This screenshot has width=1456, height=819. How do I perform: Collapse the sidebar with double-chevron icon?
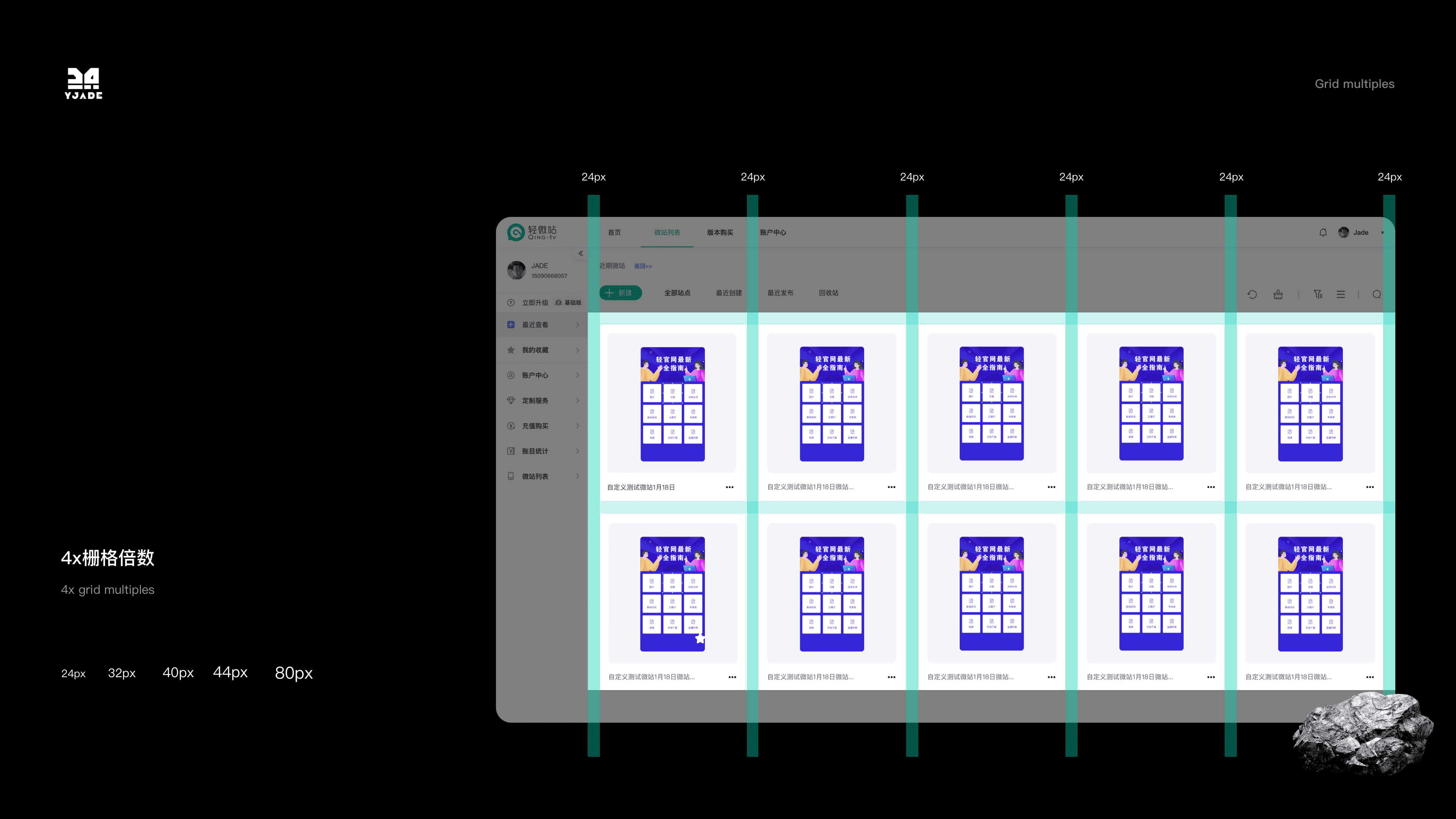coord(581,253)
